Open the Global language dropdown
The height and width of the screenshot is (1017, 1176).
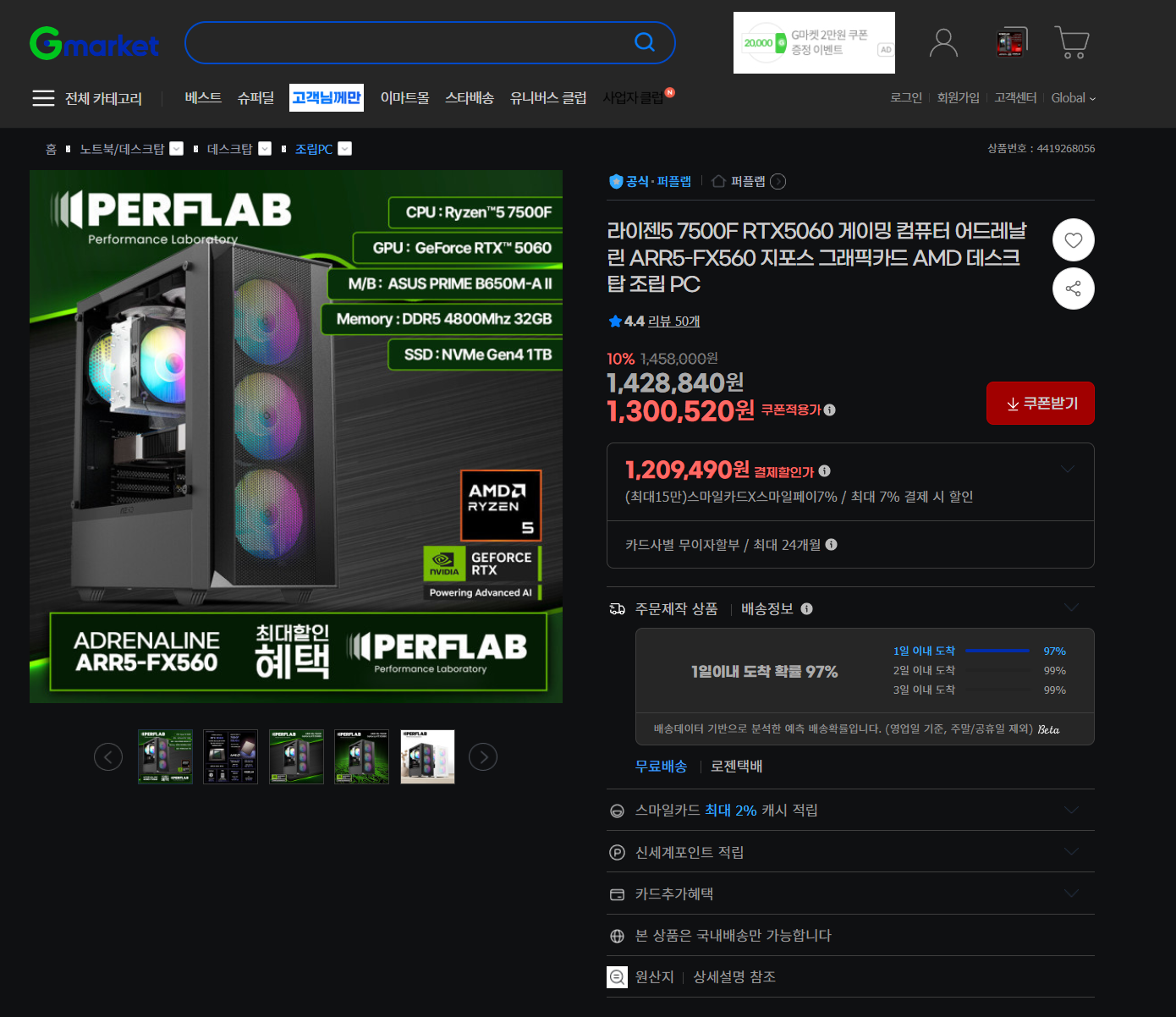coord(1073,98)
